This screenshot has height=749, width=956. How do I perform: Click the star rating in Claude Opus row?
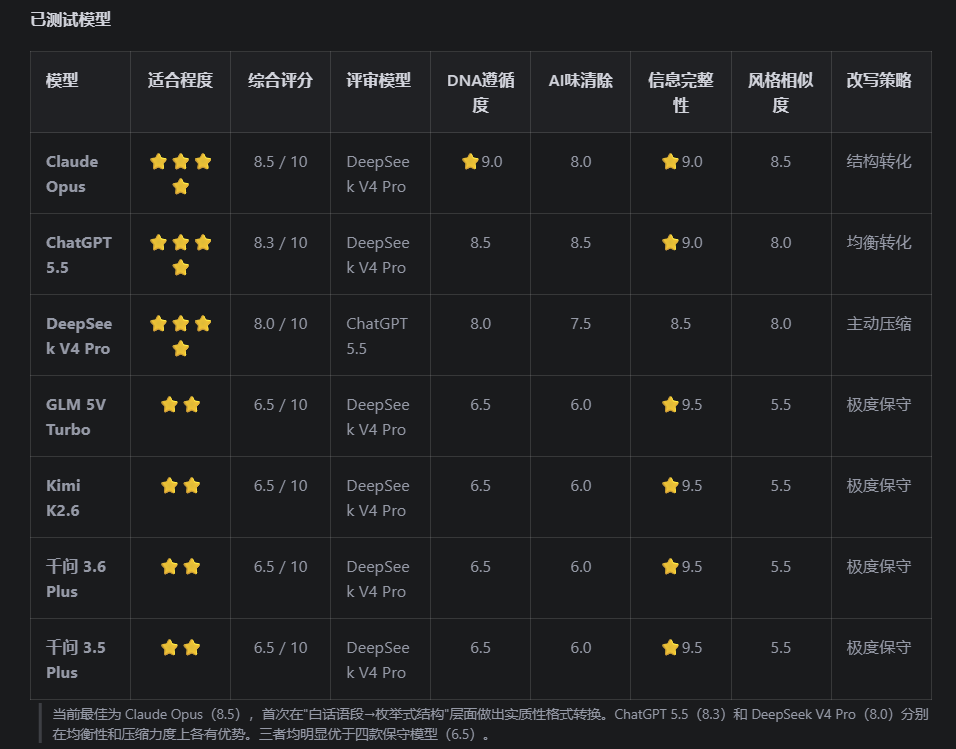coord(180,174)
